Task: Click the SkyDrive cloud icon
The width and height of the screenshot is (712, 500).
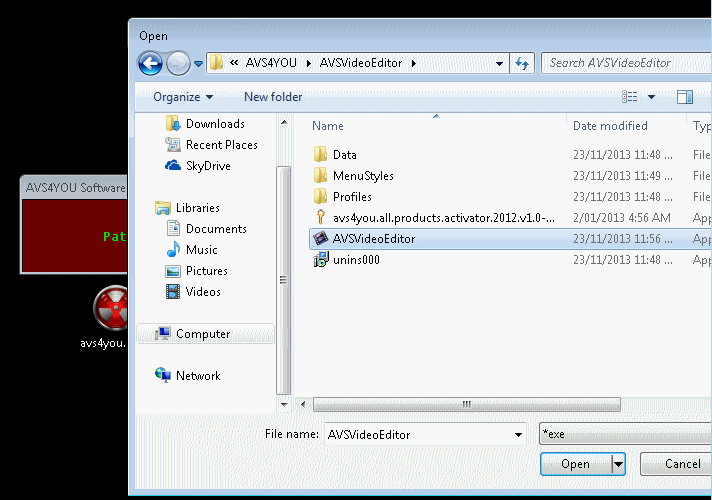Action: coord(173,165)
